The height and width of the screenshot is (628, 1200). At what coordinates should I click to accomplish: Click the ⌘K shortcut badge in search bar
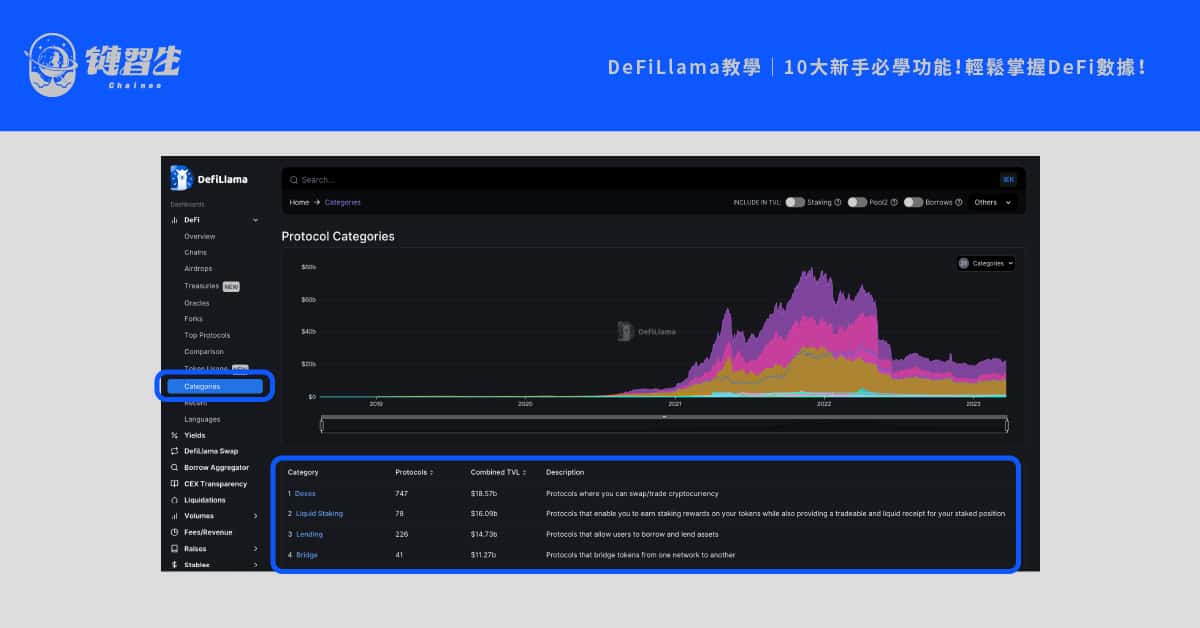click(x=1008, y=180)
